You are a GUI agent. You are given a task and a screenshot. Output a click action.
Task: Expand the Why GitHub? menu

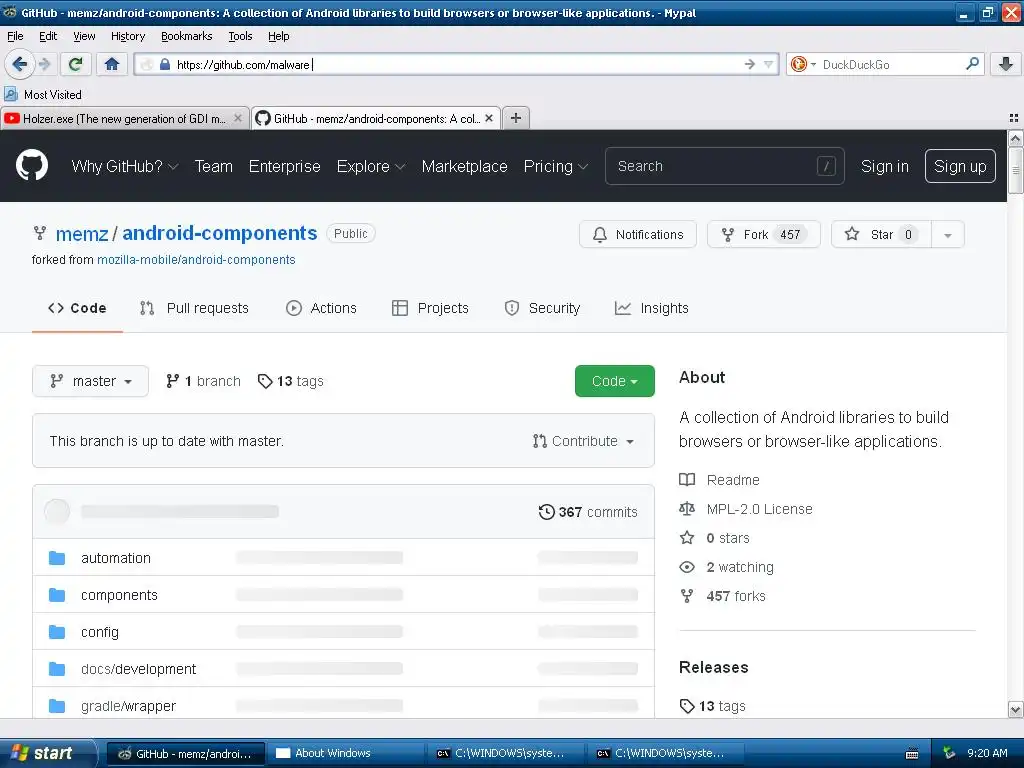(x=125, y=167)
